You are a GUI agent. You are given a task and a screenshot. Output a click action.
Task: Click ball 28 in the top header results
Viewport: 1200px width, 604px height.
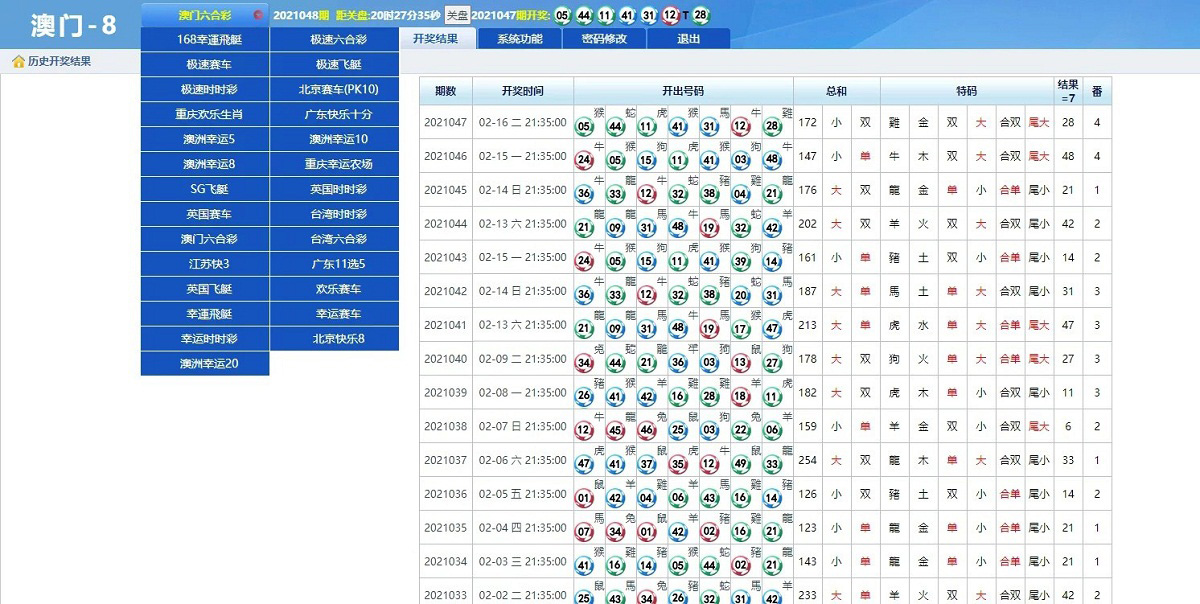tap(700, 15)
